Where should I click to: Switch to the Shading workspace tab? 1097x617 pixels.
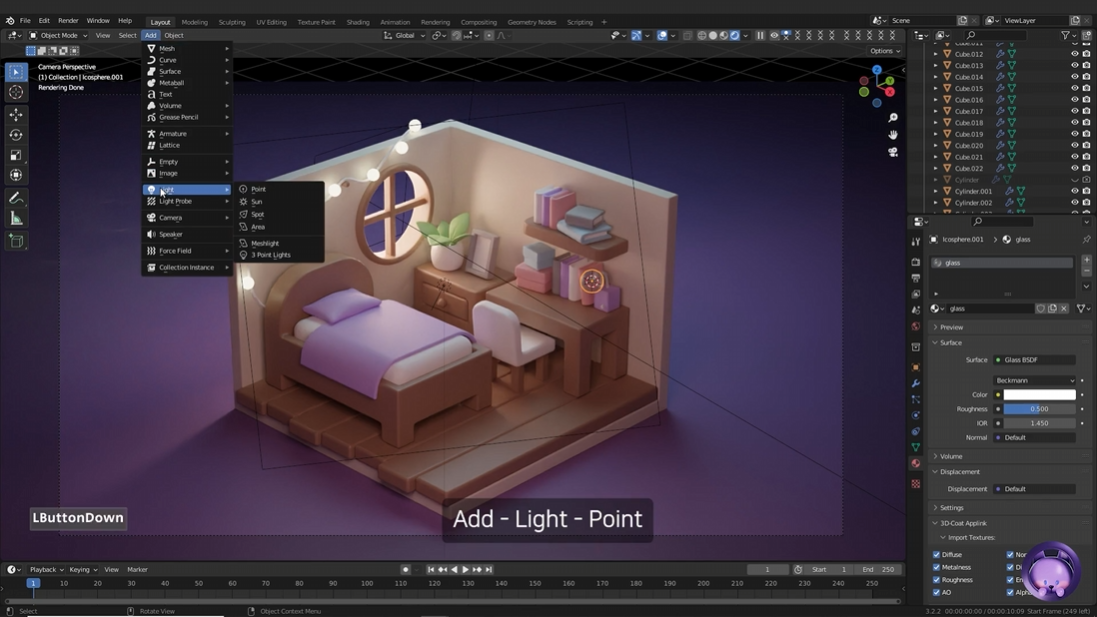click(x=358, y=22)
